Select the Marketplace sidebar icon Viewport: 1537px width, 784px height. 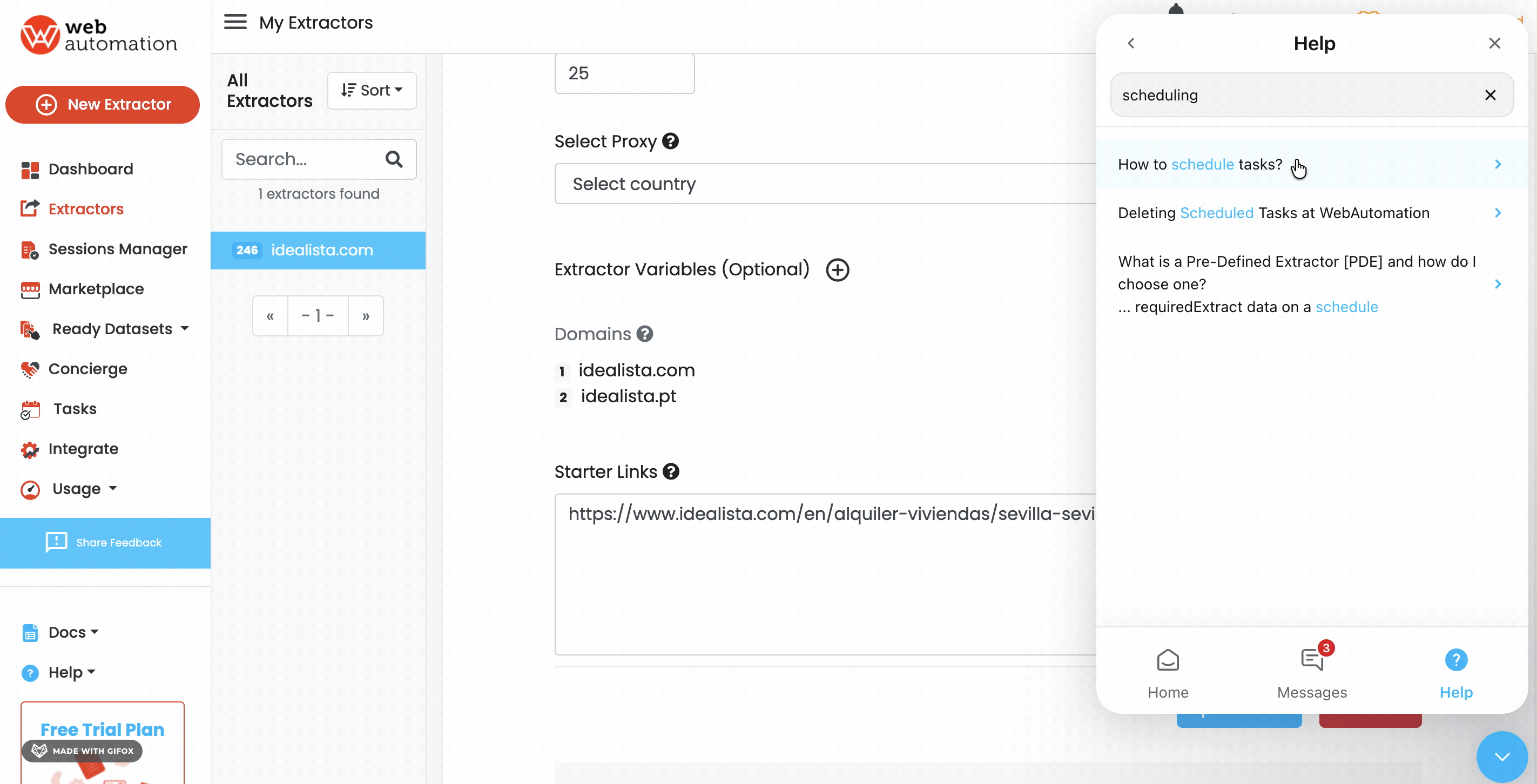click(30, 289)
